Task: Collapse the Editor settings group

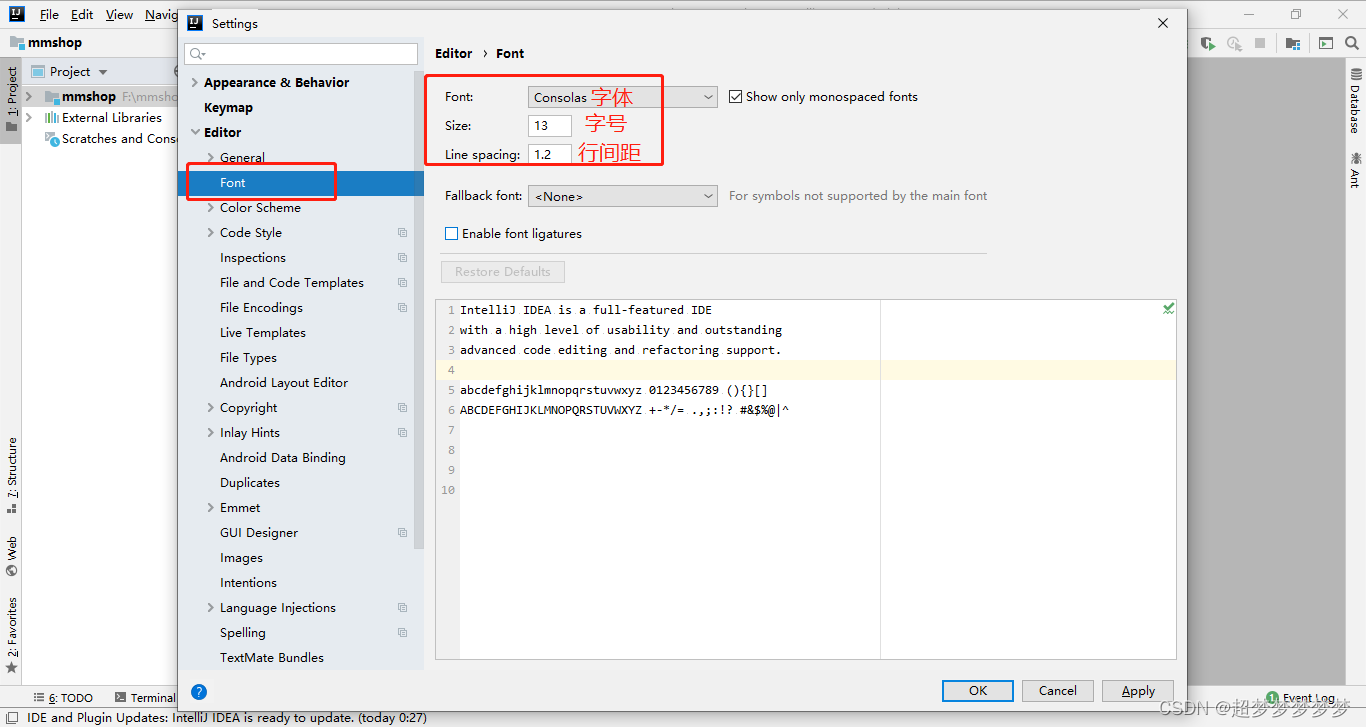Action: click(x=194, y=133)
